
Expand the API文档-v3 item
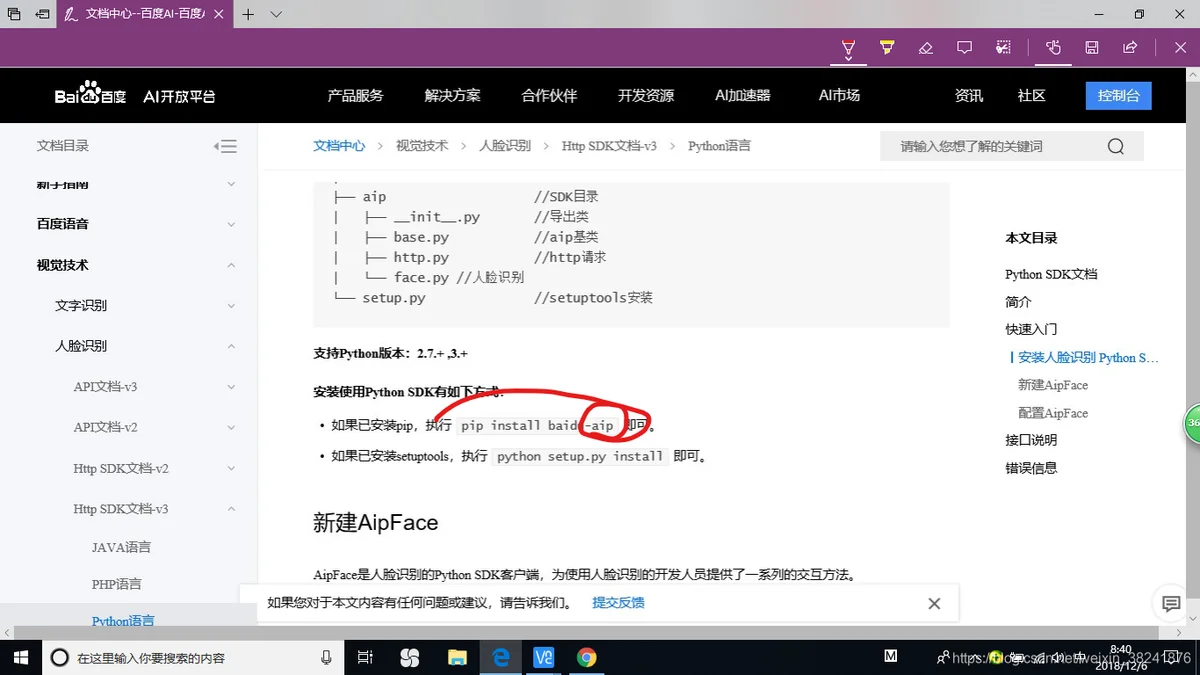point(231,387)
